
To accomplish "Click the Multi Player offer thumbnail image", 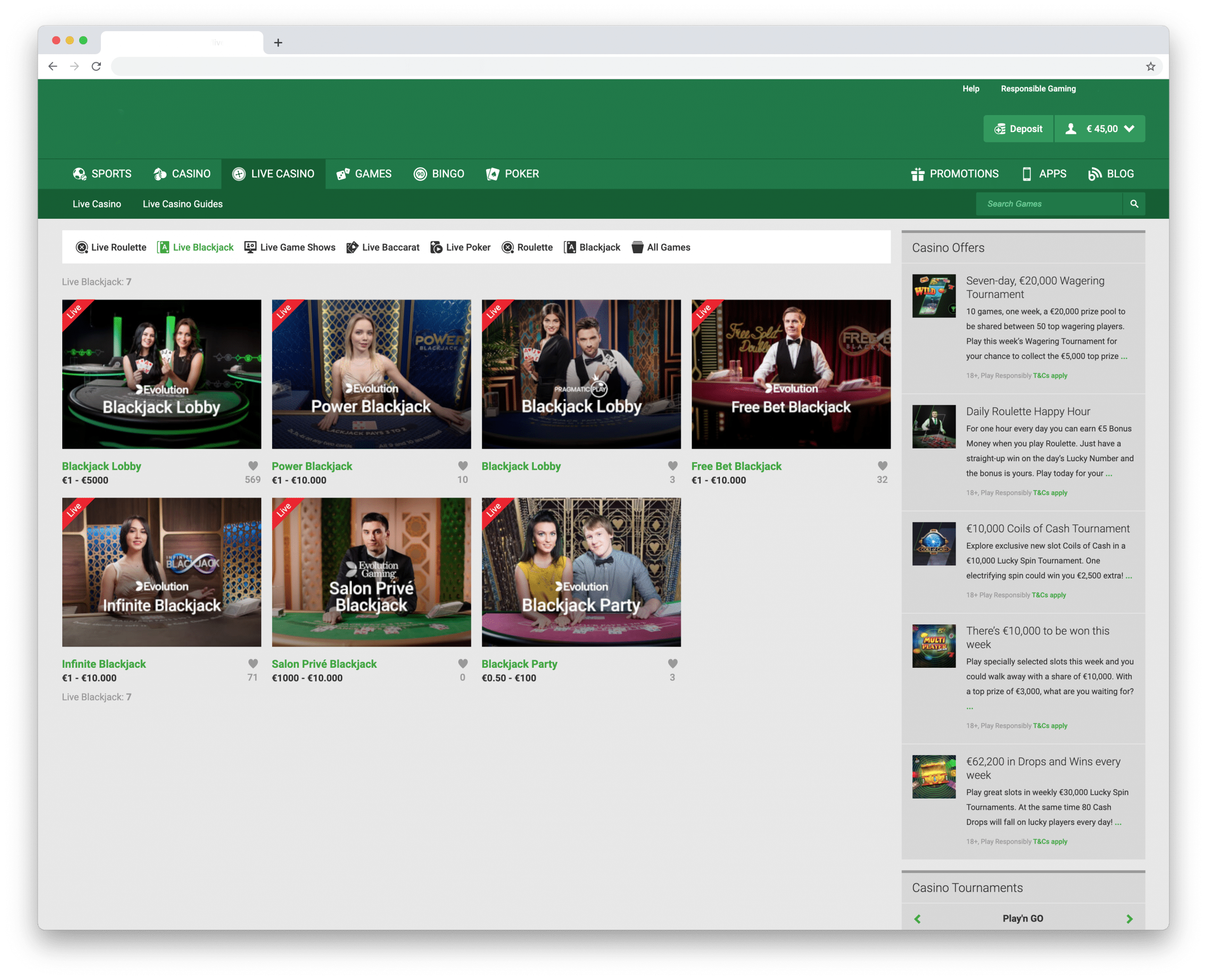I will (934, 646).
